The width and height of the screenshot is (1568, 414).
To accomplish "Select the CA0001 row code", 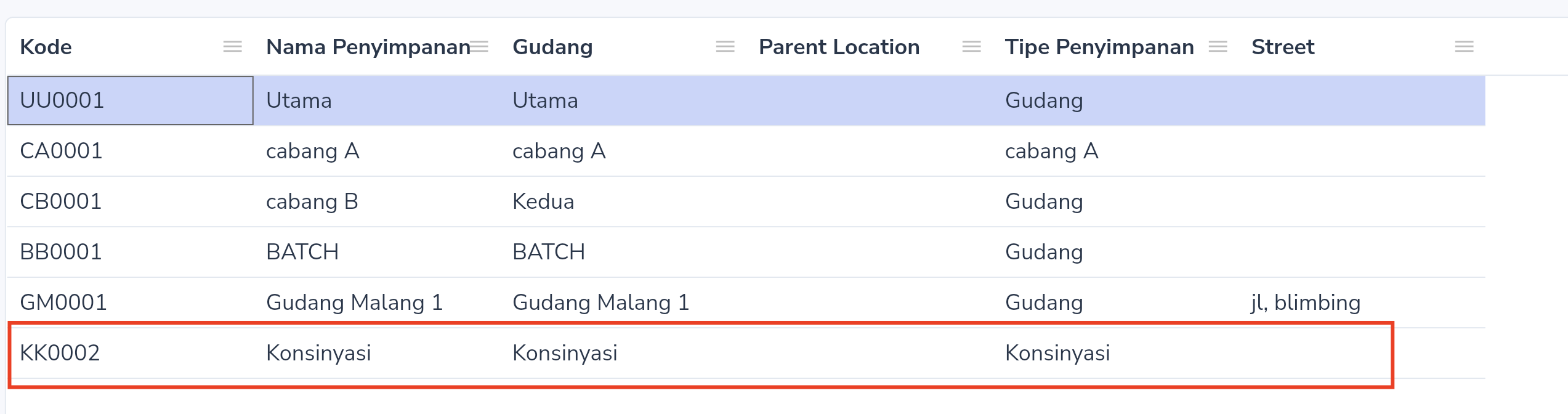I will pyautogui.click(x=61, y=151).
